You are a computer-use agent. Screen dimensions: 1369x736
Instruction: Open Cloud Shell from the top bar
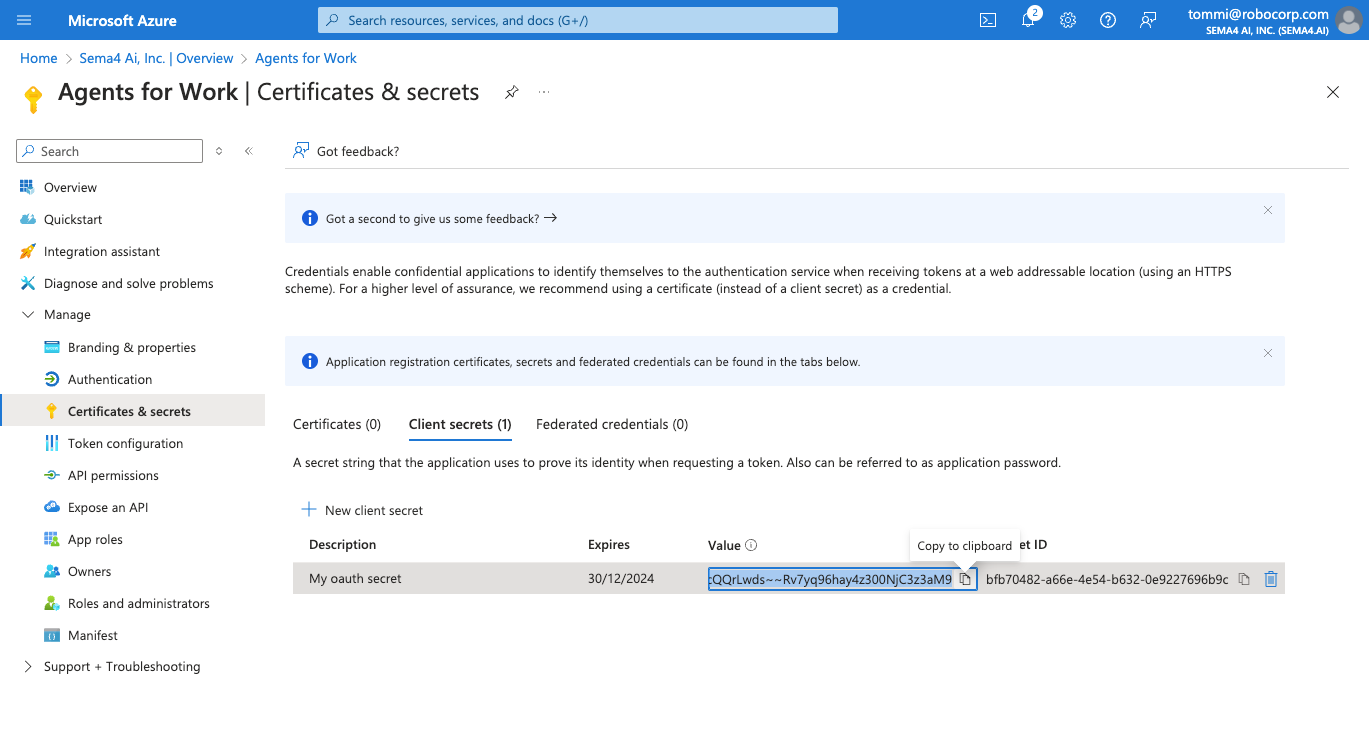(988, 20)
